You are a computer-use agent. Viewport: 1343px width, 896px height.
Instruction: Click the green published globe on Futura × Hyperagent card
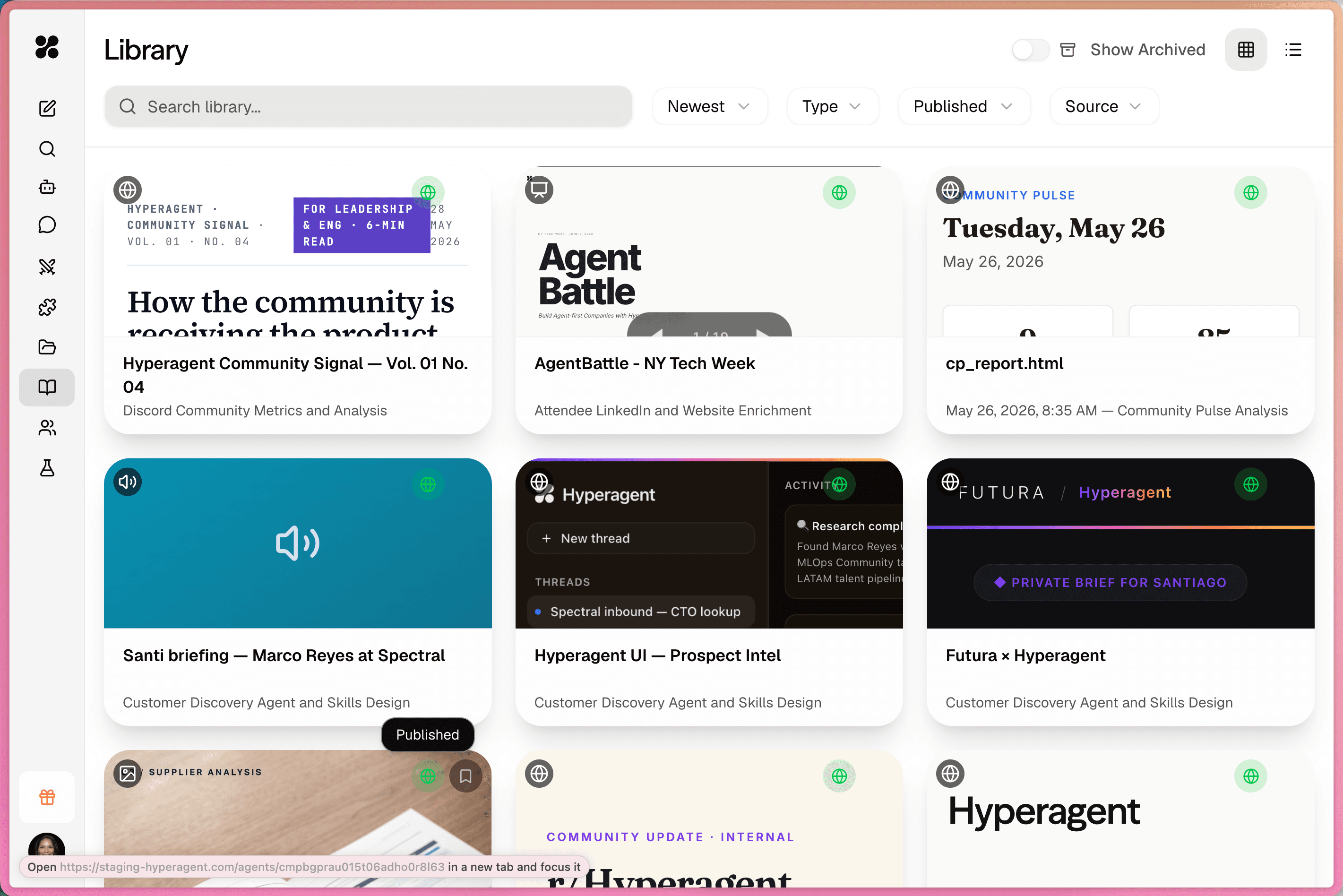(1251, 484)
